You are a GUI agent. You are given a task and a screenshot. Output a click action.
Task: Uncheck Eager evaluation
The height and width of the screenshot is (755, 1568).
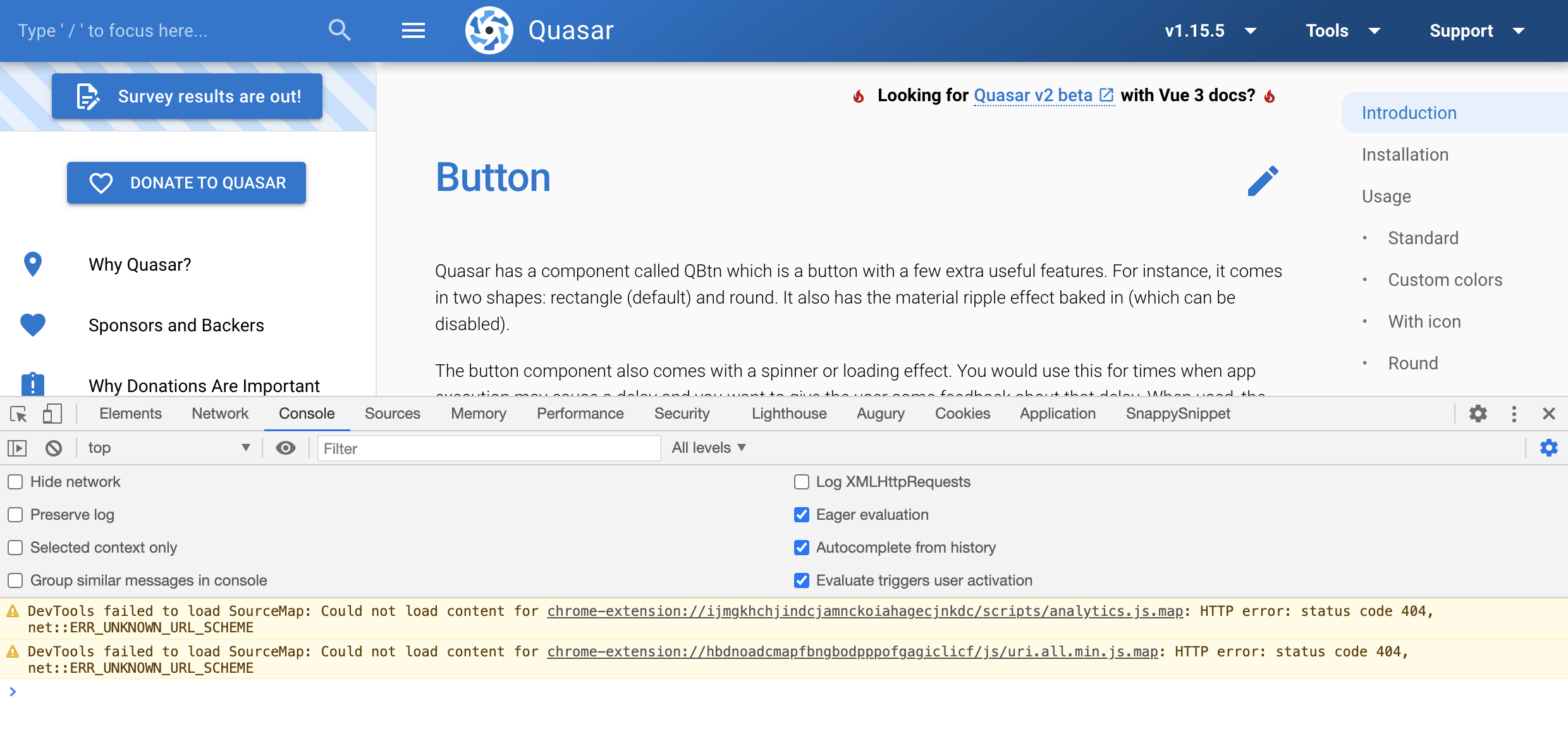[x=802, y=515]
